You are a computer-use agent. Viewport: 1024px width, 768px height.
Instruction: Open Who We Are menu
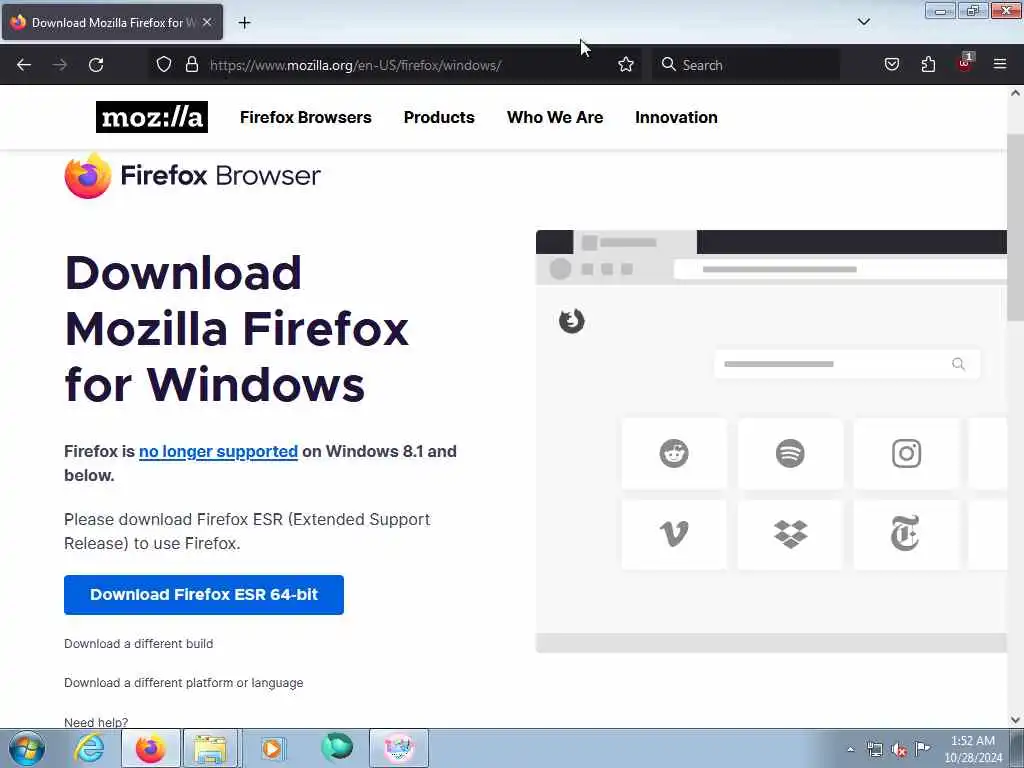555,118
